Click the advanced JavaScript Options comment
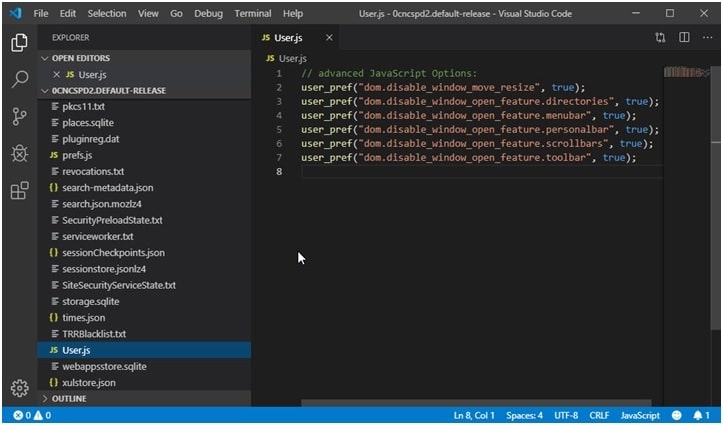This screenshot has height=425, width=723. 389,73
